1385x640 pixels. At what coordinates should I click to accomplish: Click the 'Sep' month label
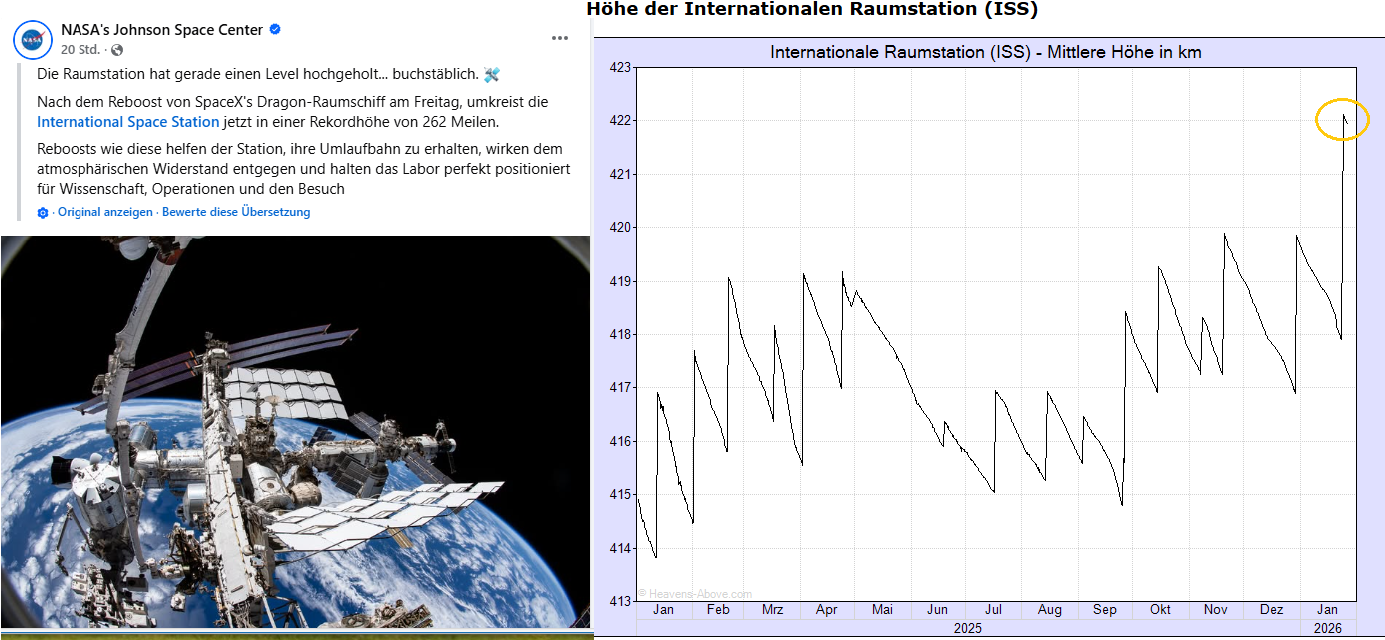pos(1105,610)
